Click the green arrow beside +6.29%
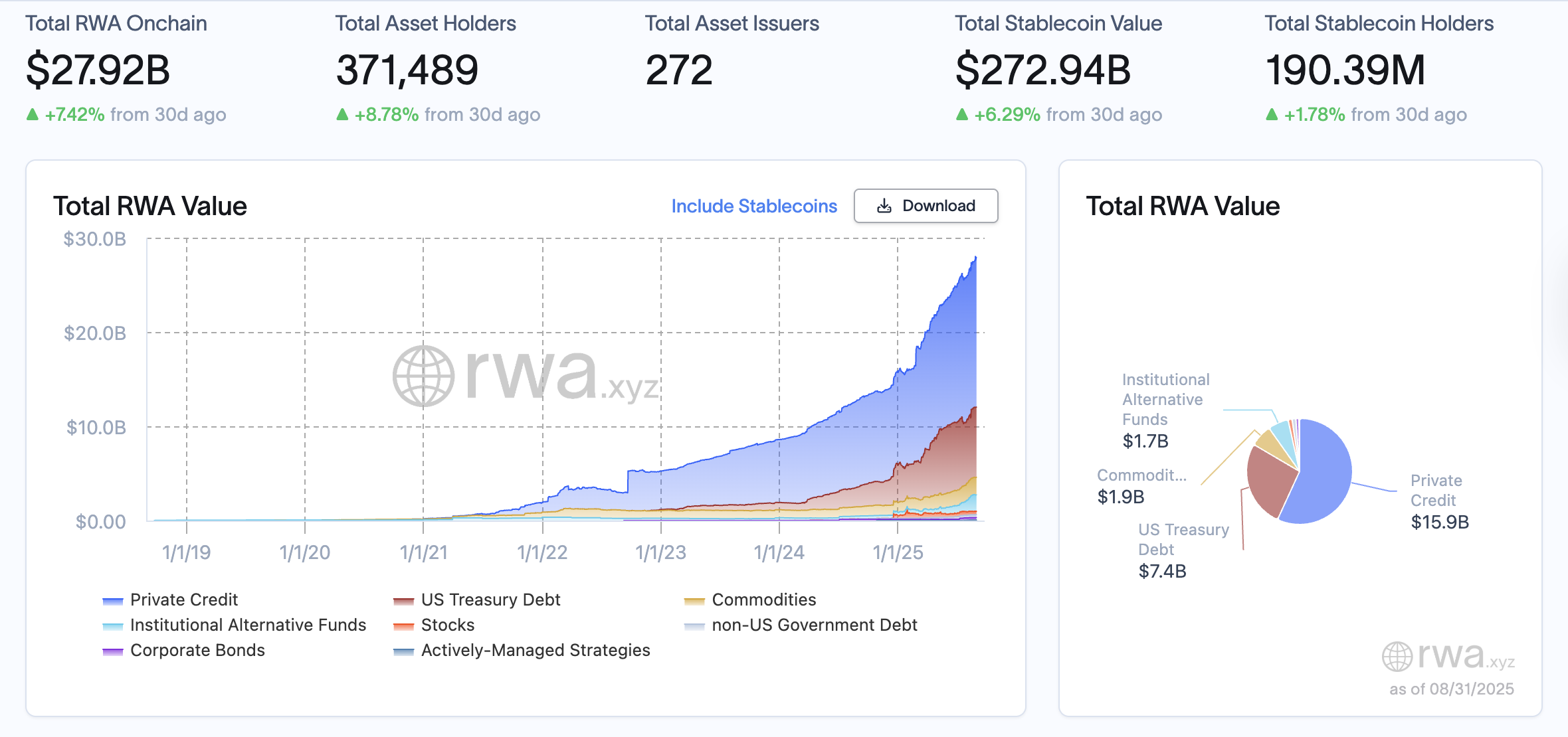This screenshot has width=1568, height=737. 962,114
